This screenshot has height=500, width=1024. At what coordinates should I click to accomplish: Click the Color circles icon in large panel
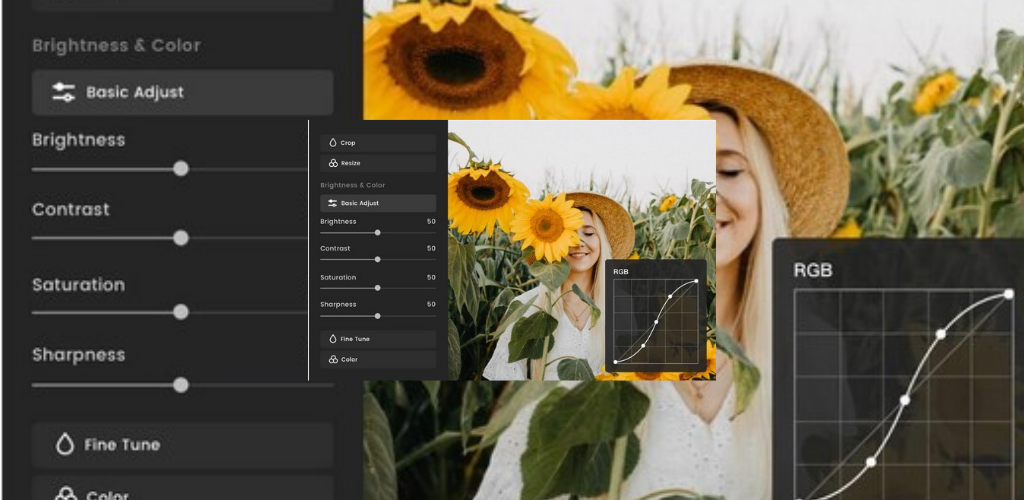pos(65,494)
